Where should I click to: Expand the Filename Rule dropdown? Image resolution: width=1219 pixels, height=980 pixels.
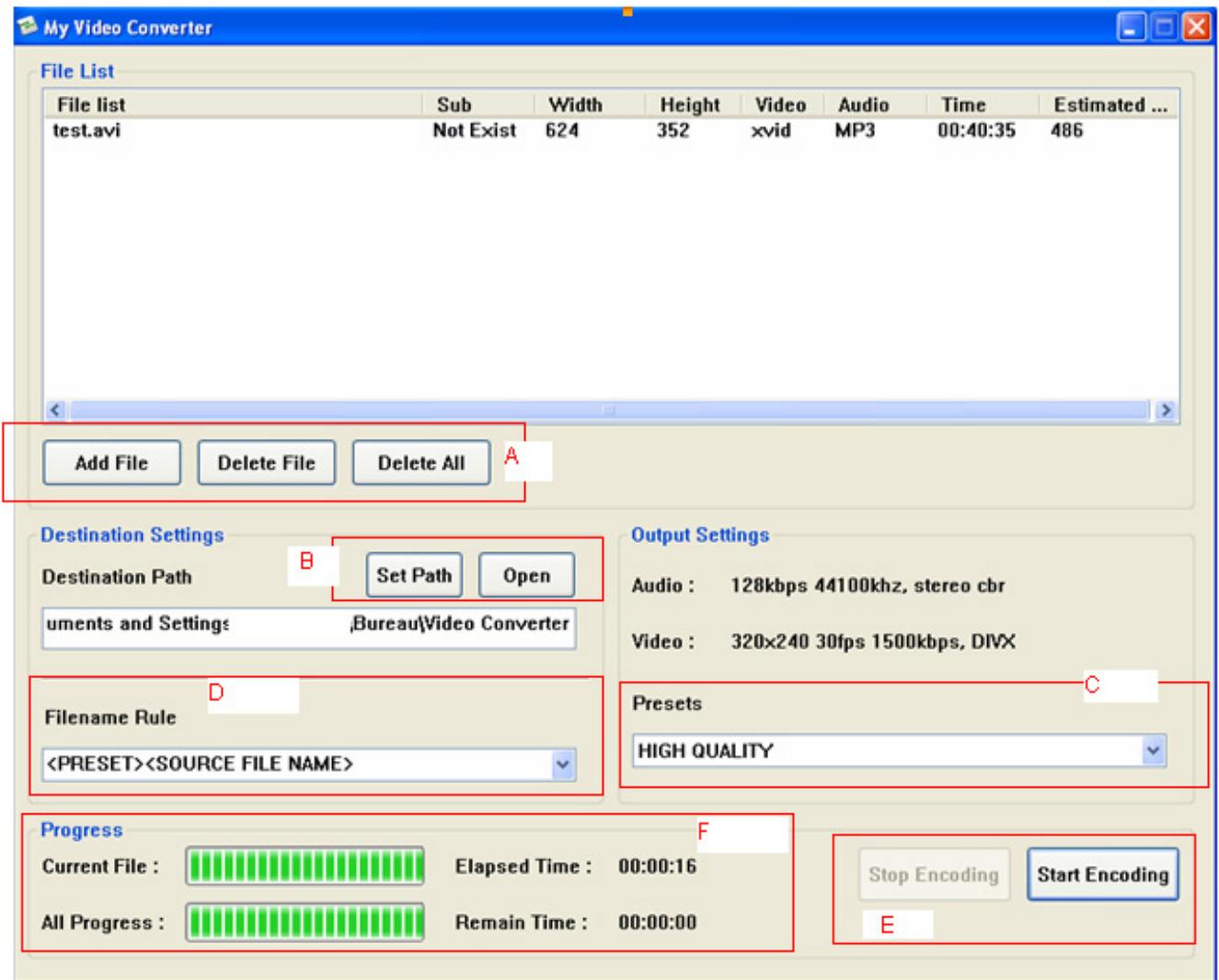564,764
